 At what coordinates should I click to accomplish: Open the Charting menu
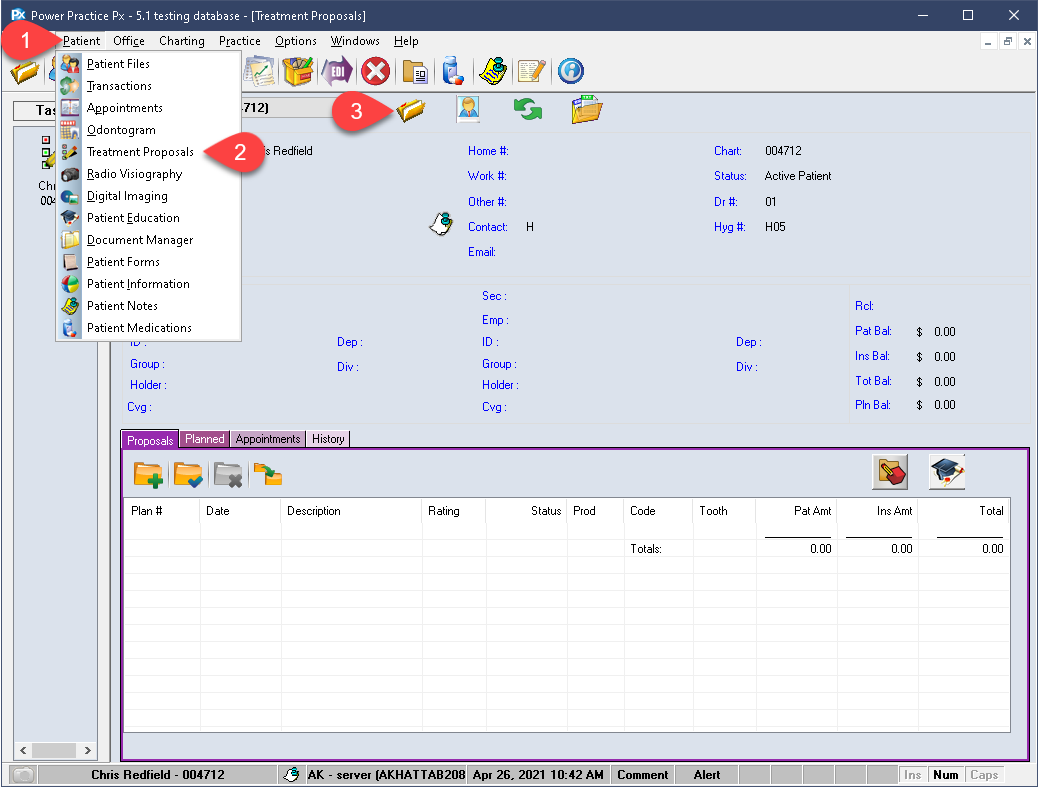(x=181, y=41)
